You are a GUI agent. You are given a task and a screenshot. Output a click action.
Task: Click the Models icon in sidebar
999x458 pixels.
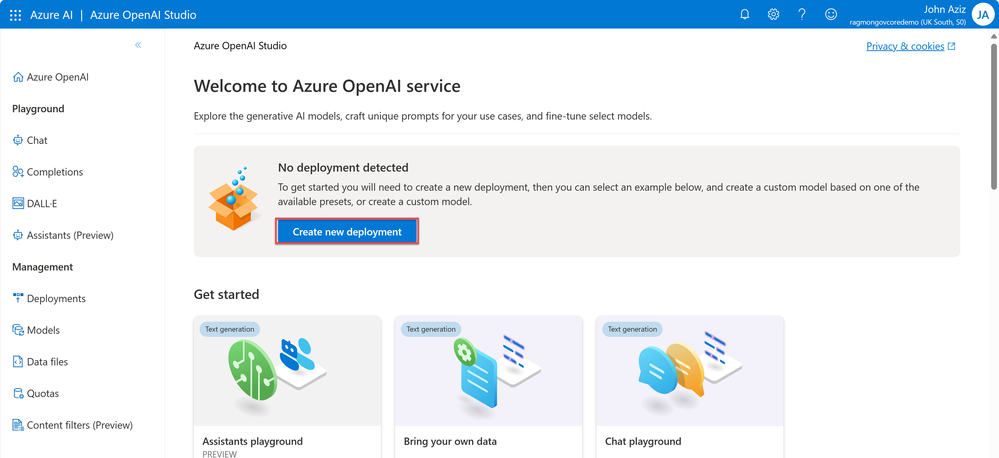click(x=18, y=330)
